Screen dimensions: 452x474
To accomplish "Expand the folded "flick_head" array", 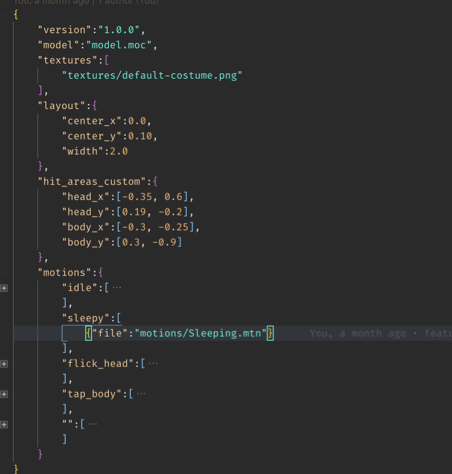I will (4, 364).
